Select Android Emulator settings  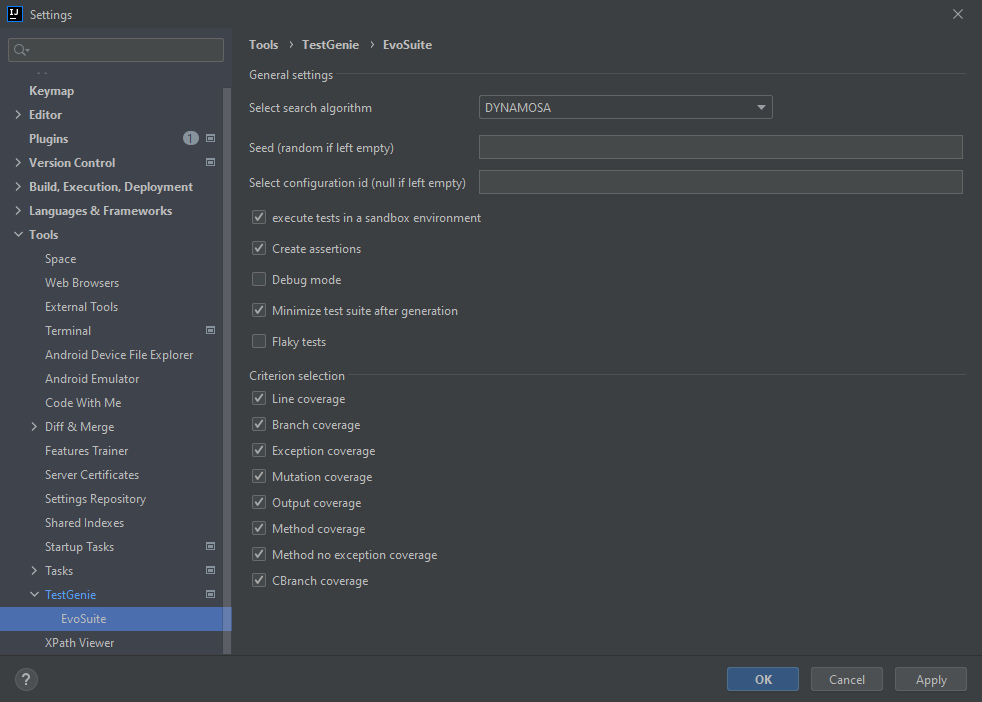tap(92, 378)
